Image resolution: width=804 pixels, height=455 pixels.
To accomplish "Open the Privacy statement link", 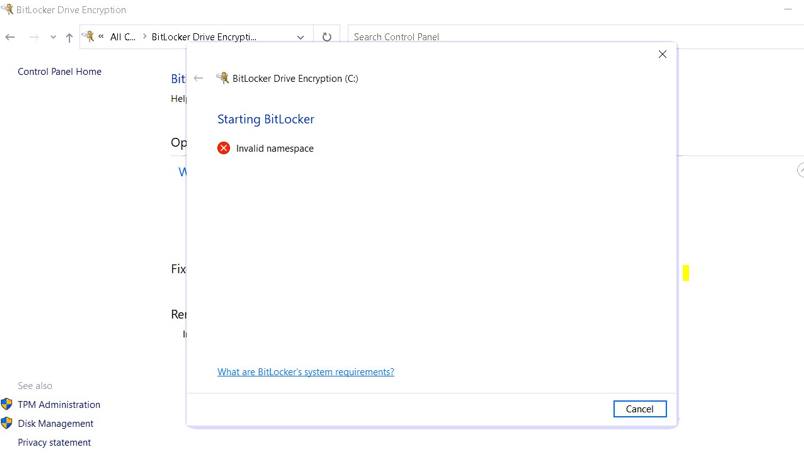I will tap(54, 443).
